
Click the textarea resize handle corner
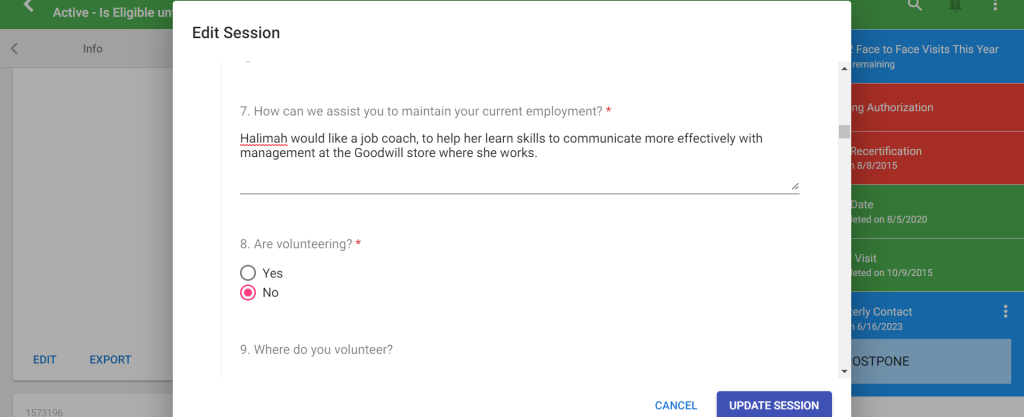pyautogui.click(x=795, y=185)
